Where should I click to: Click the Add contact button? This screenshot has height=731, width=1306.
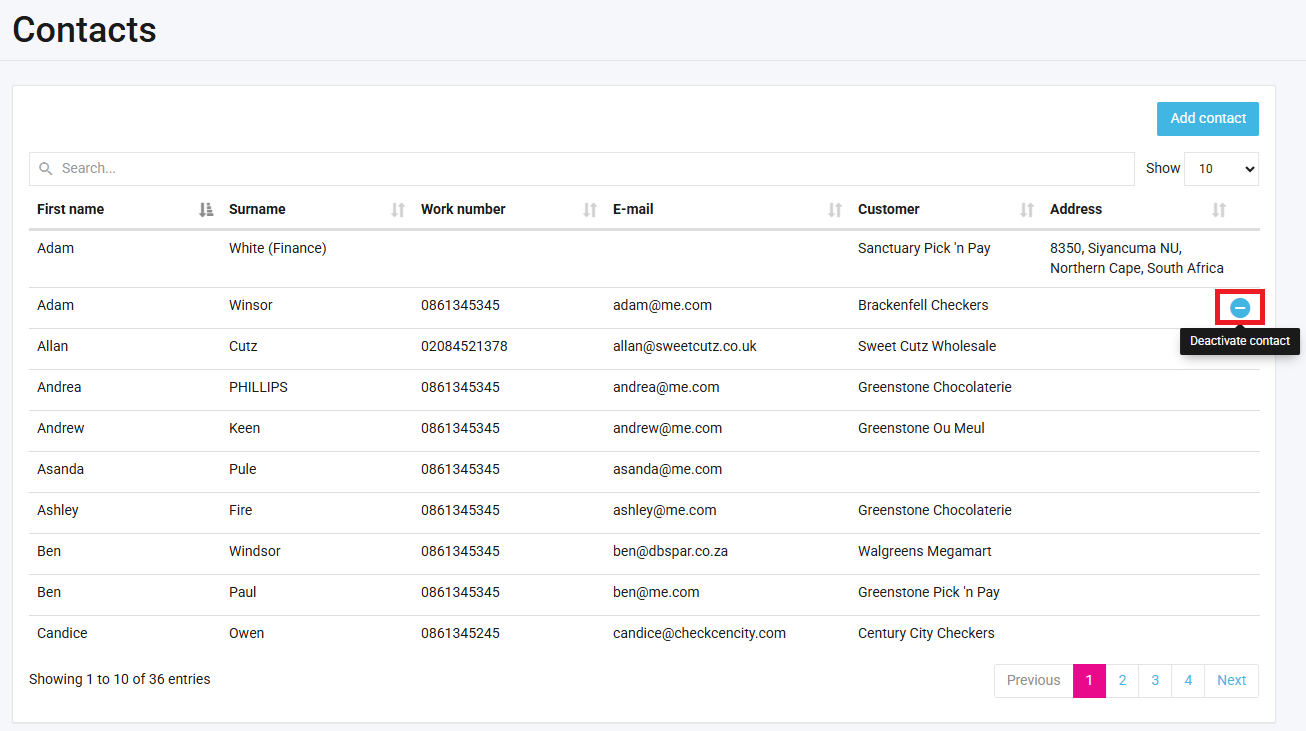click(x=1207, y=119)
